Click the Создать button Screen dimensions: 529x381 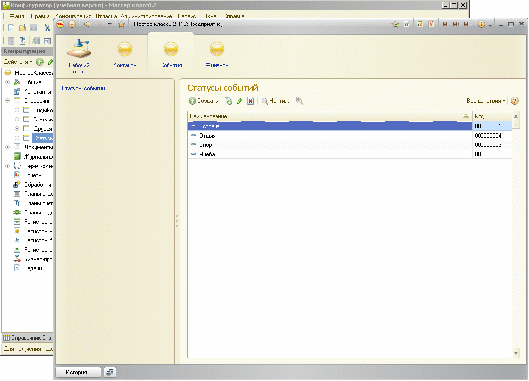203,101
